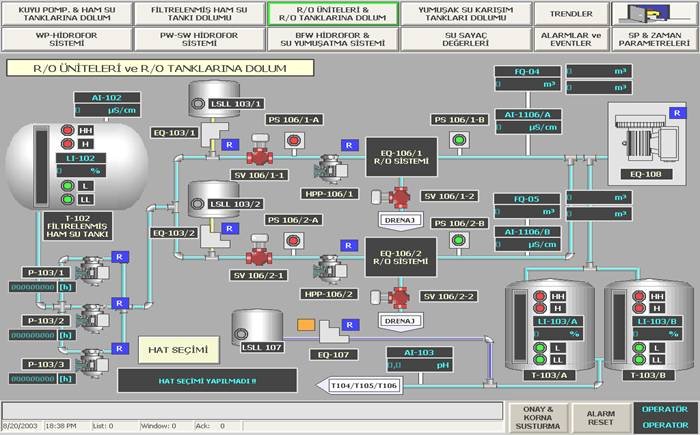
Task: Click the AI-103 pH value field
Action: (419, 365)
